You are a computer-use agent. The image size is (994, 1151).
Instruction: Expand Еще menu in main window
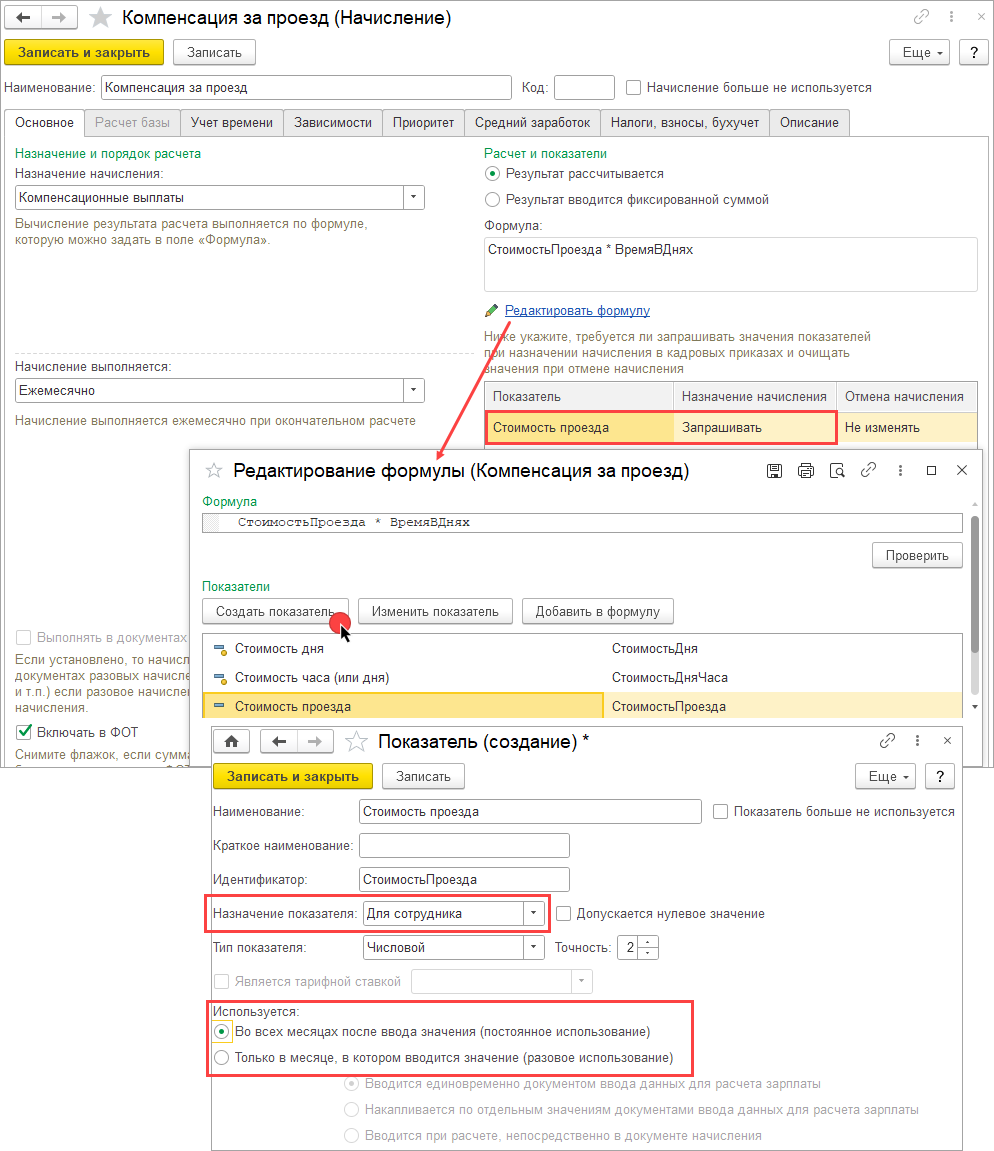(919, 52)
